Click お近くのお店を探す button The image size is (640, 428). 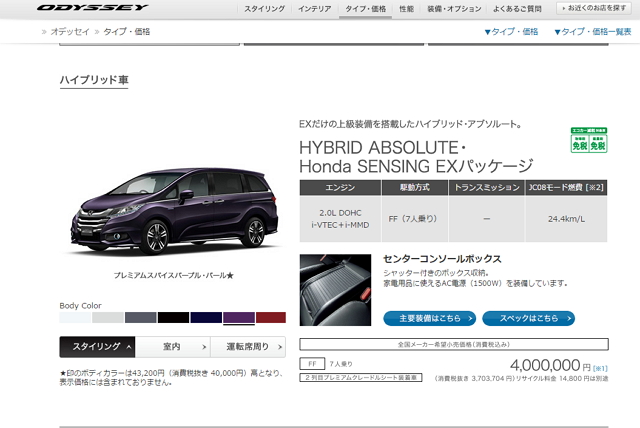click(x=594, y=8)
